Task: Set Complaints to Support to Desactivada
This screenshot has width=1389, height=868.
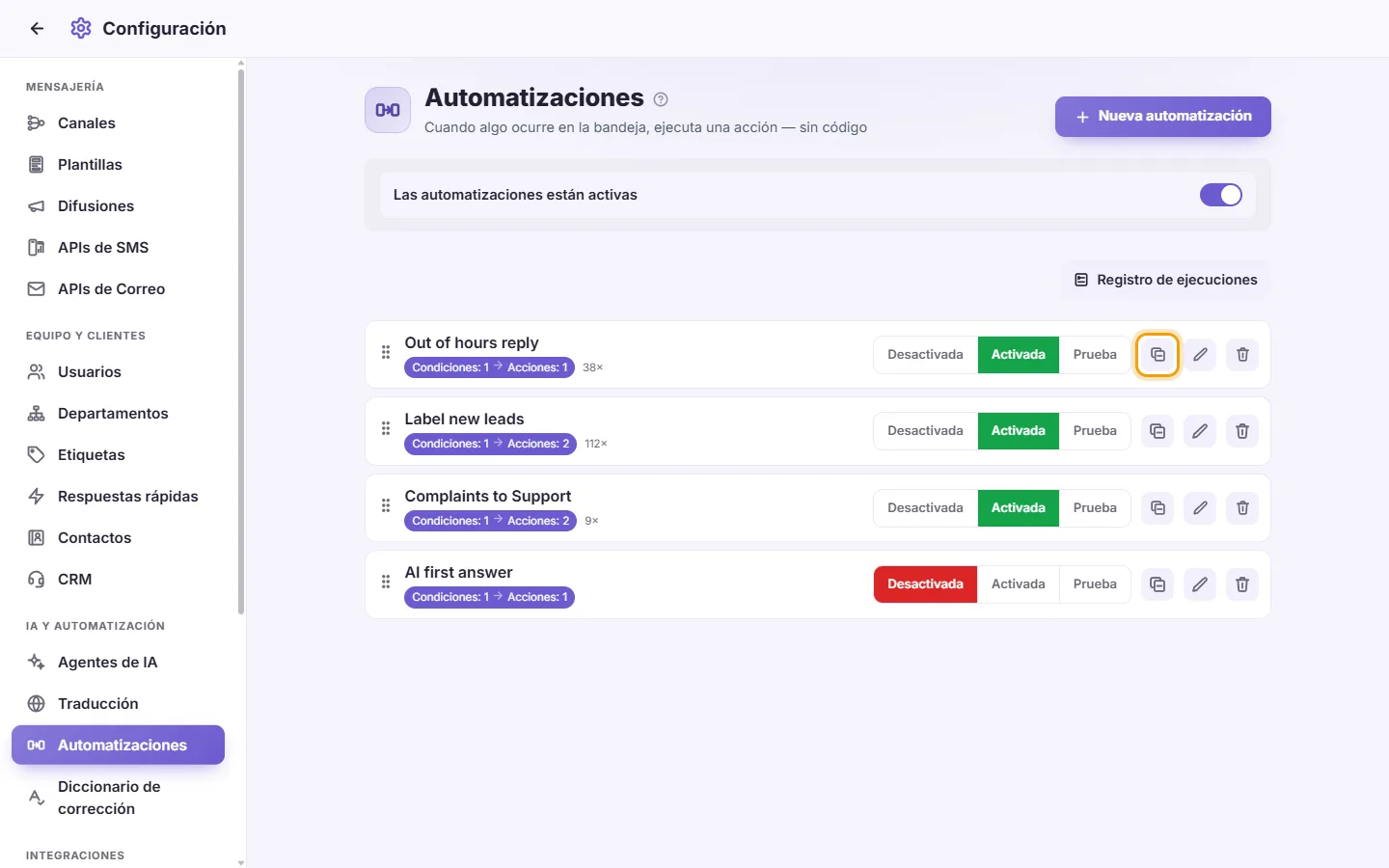Action: (925, 508)
